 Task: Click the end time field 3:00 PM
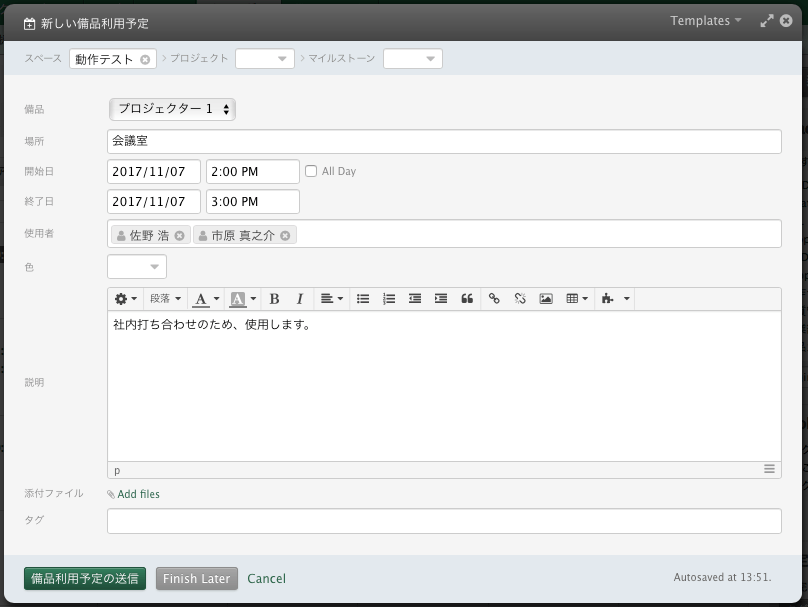pos(252,201)
